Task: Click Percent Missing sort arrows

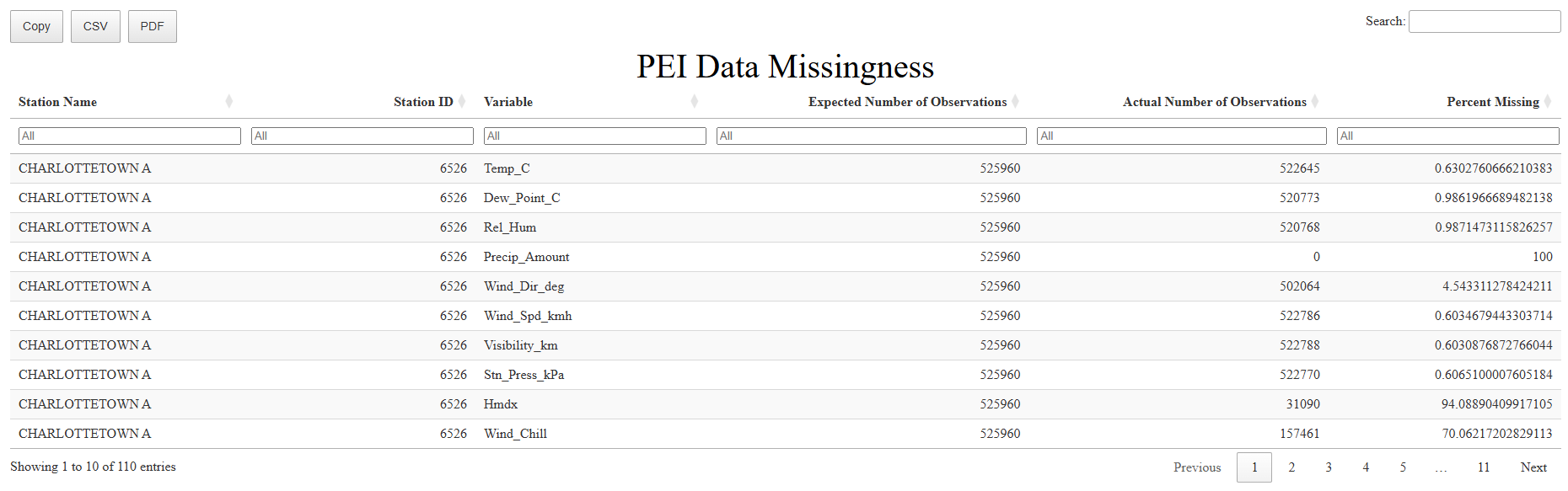Action: tap(1548, 102)
